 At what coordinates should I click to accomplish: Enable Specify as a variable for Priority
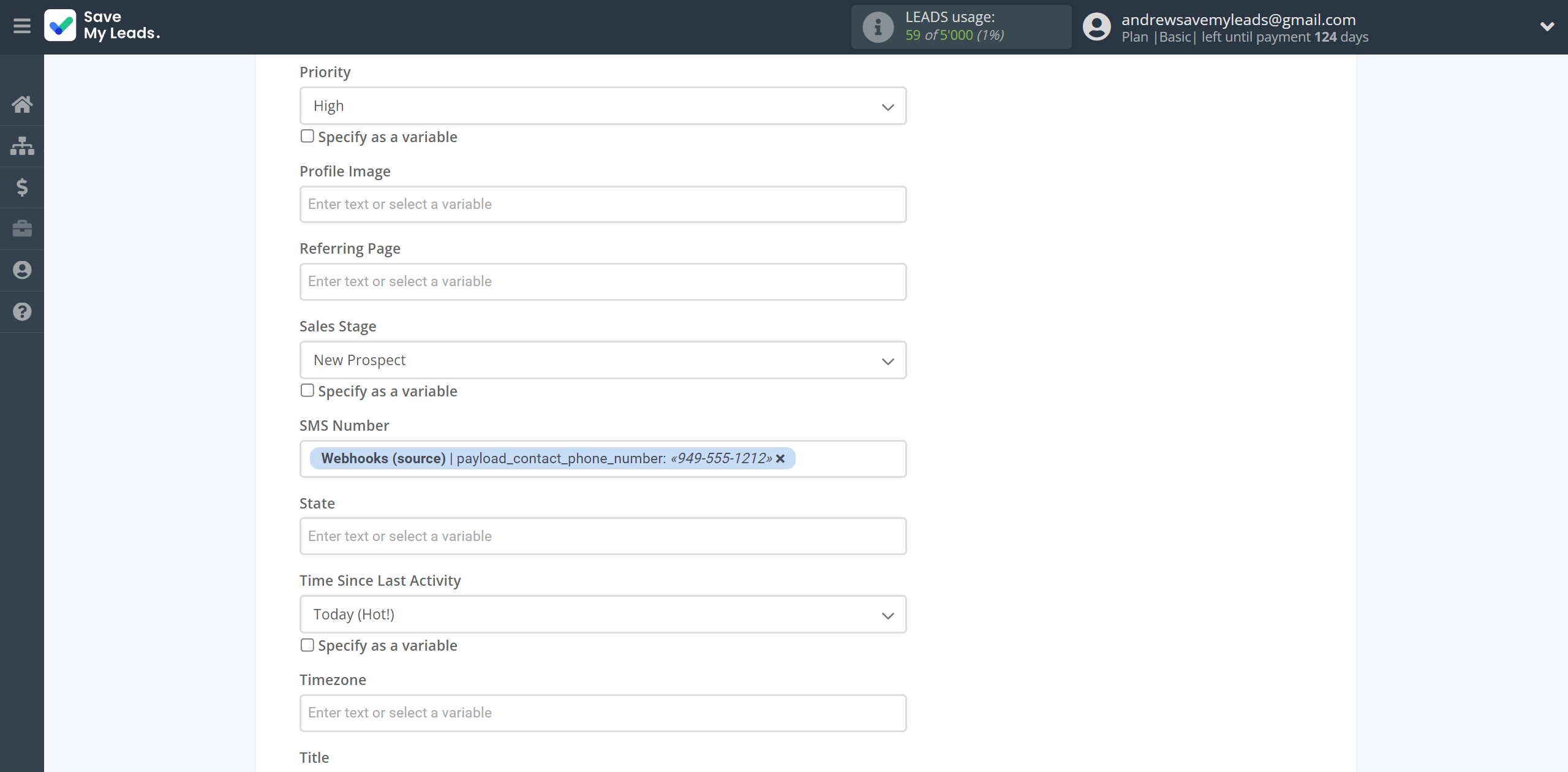[x=307, y=136]
